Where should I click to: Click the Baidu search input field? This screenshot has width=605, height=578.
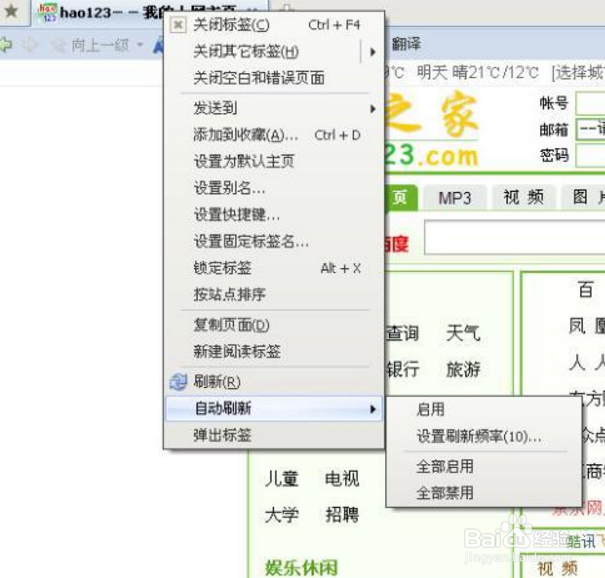coord(514,237)
